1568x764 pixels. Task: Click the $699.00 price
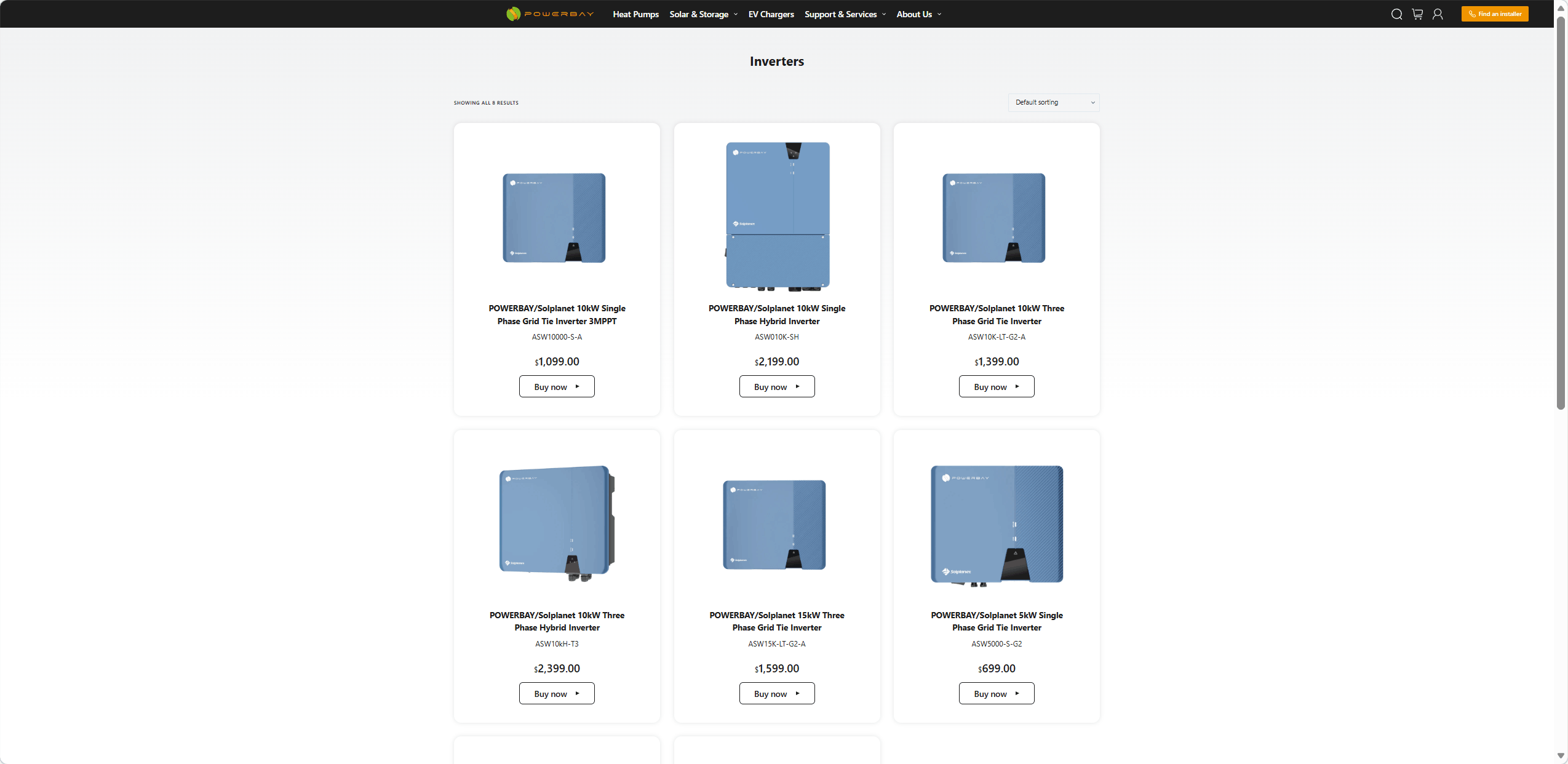997,669
